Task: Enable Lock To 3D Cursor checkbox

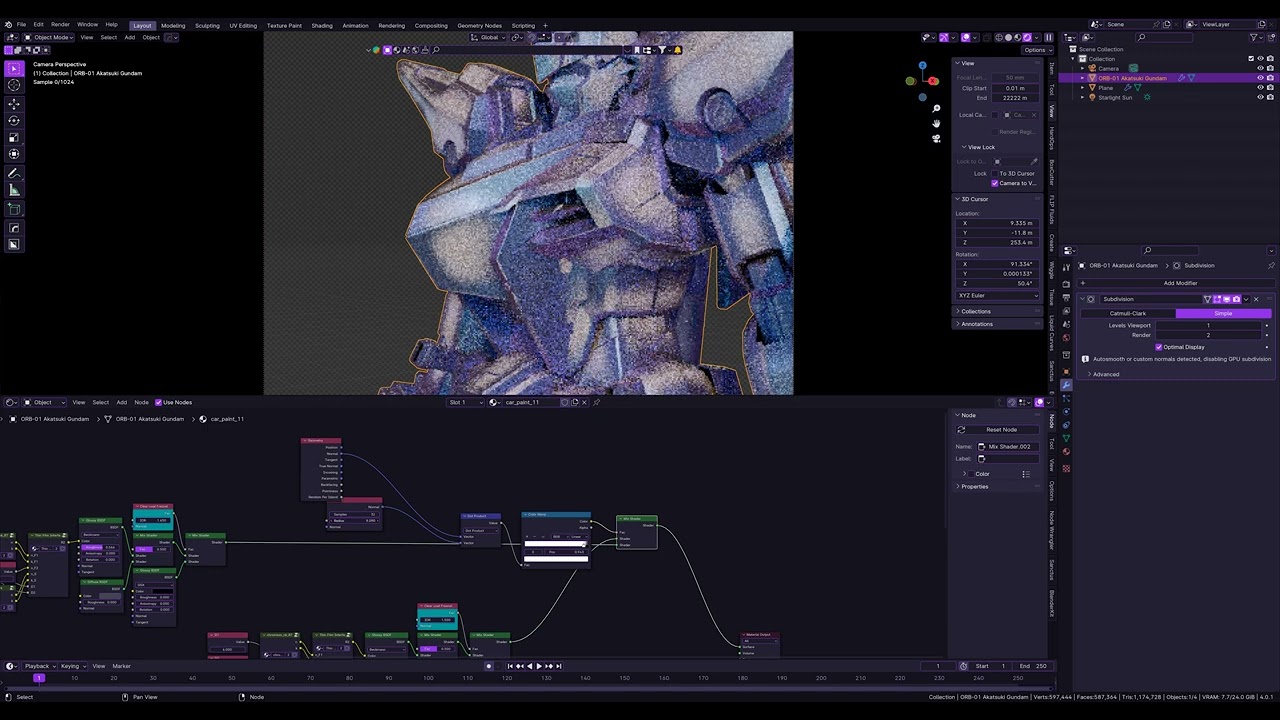Action: click(x=995, y=173)
